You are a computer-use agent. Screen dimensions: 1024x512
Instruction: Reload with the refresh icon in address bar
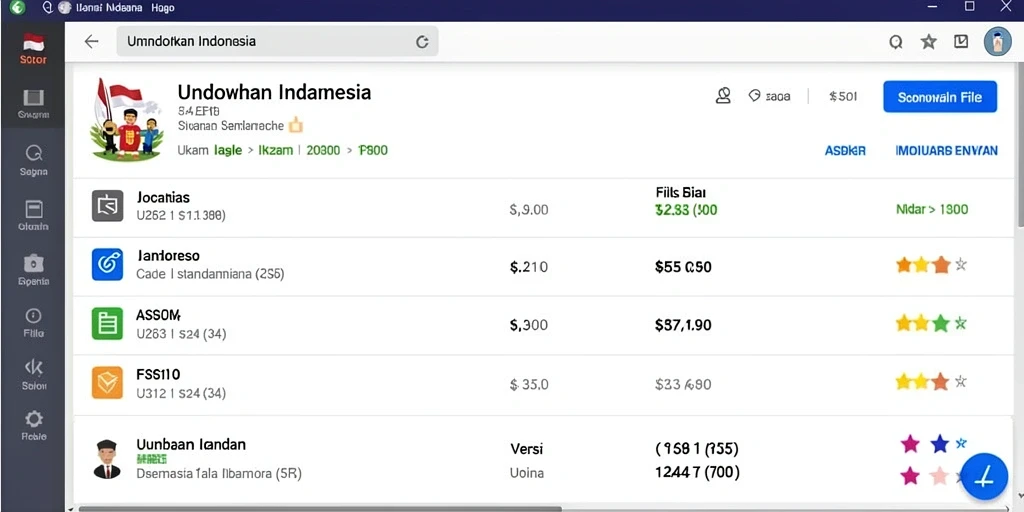[x=423, y=42]
